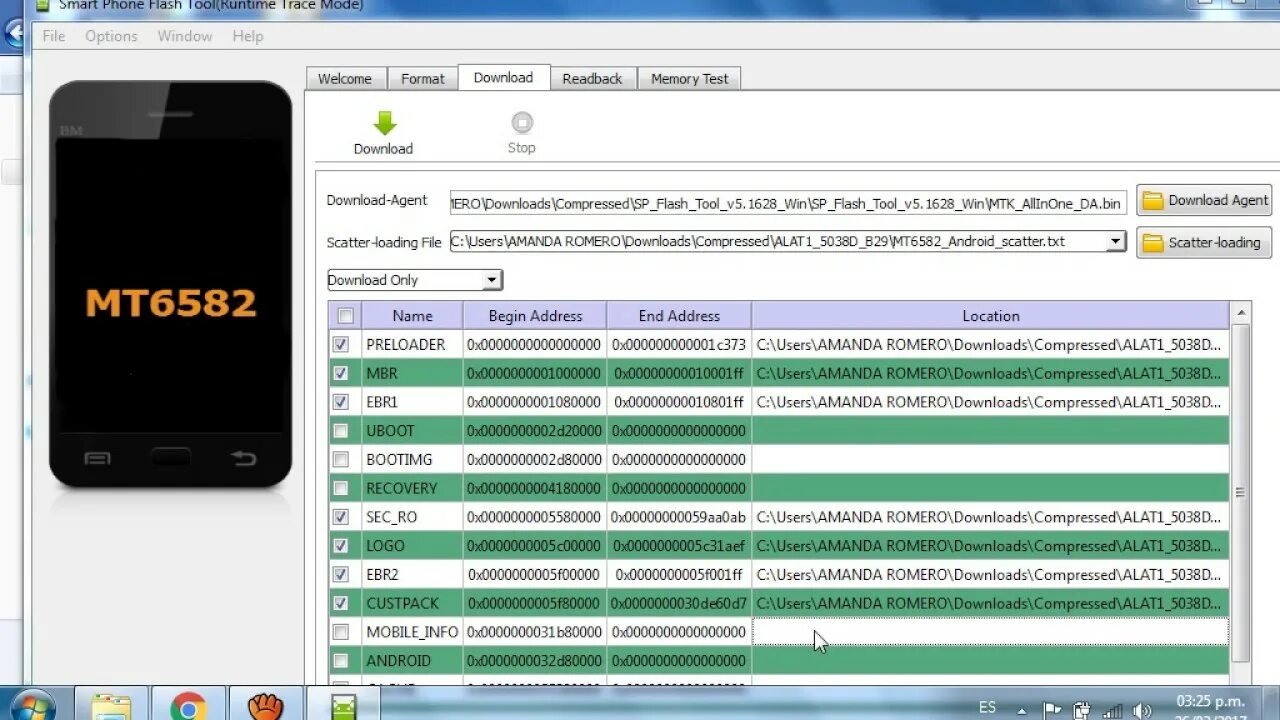The width and height of the screenshot is (1280, 720).
Task: Expand the Download Only mode dropdown
Action: [x=491, y=280]
